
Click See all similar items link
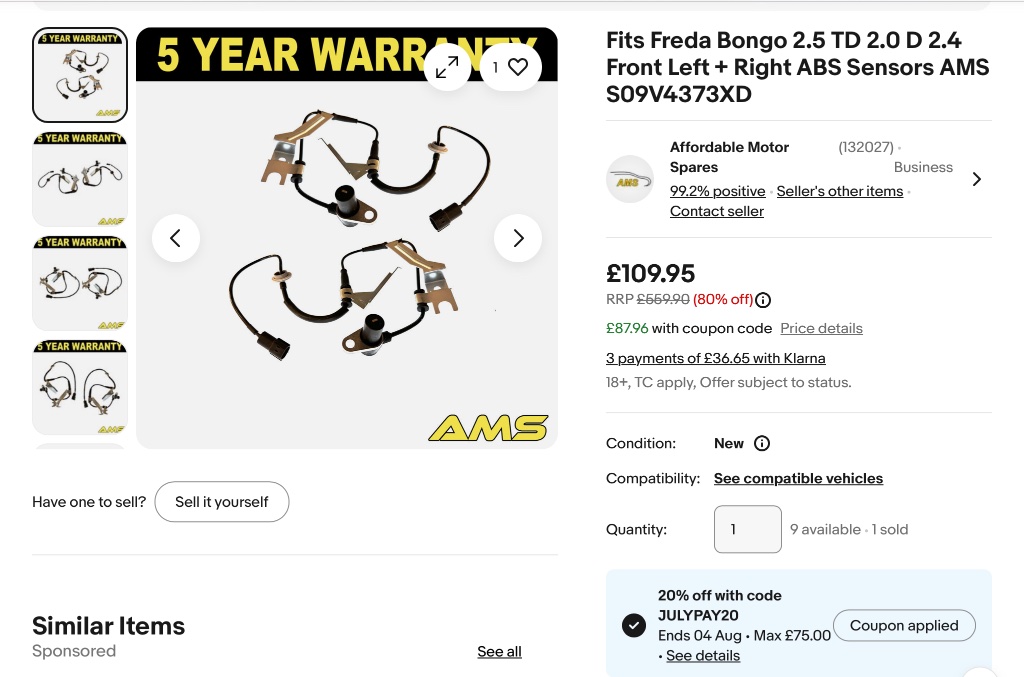click(499, 652)
